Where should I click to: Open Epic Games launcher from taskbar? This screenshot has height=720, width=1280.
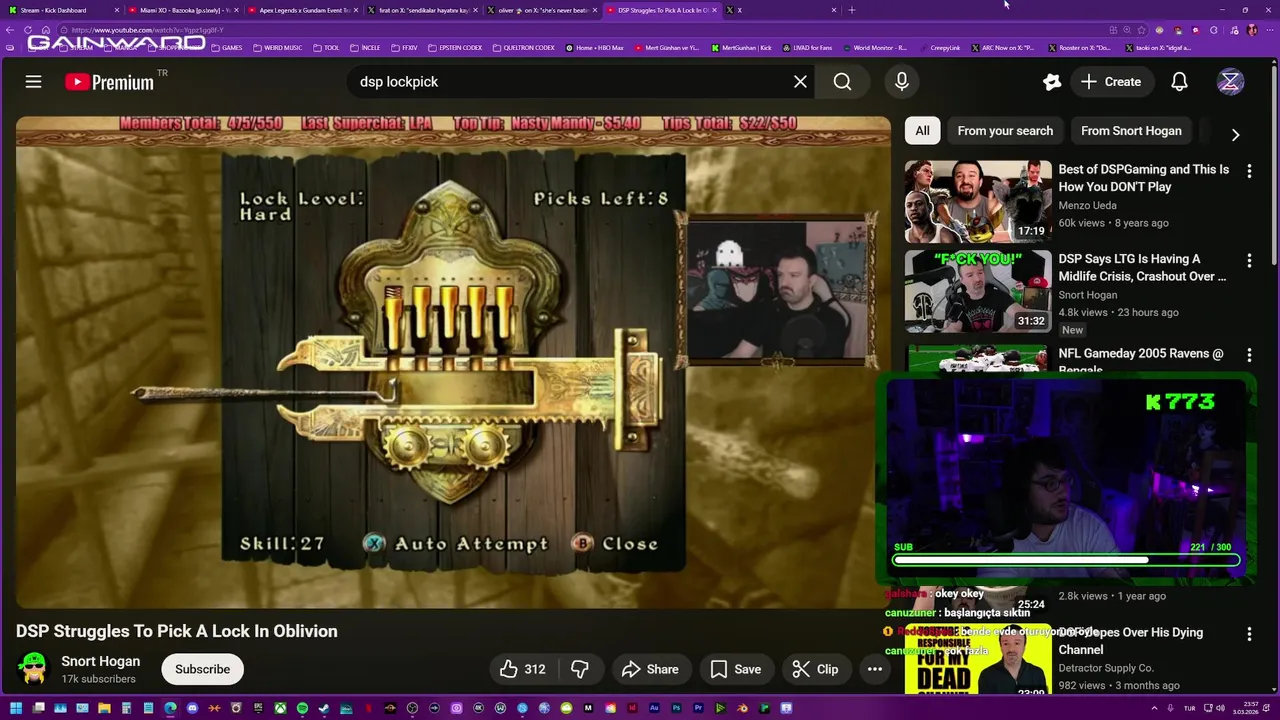(x=258, y=708)
